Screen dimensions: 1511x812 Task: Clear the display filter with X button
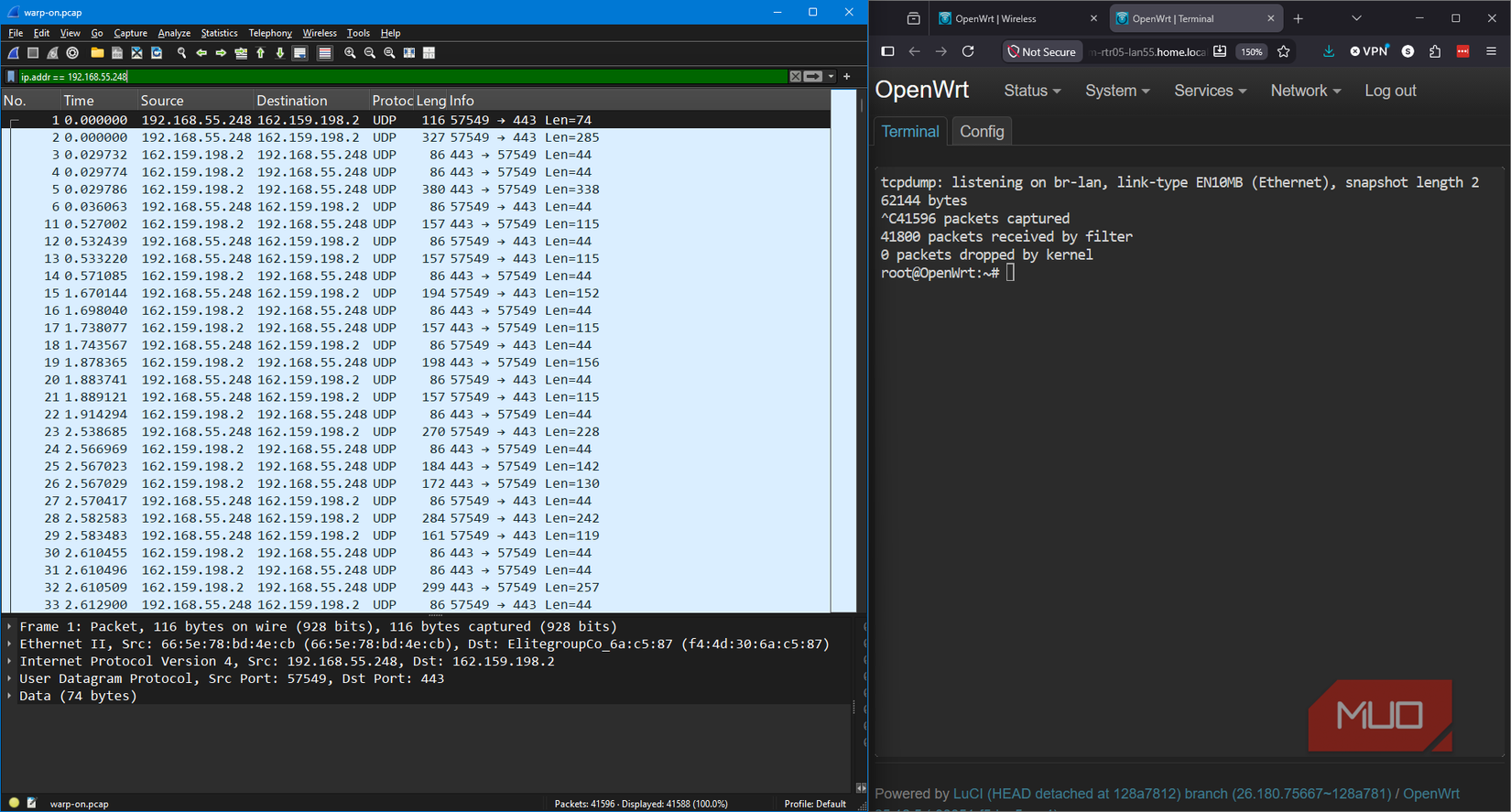point(795,77)
